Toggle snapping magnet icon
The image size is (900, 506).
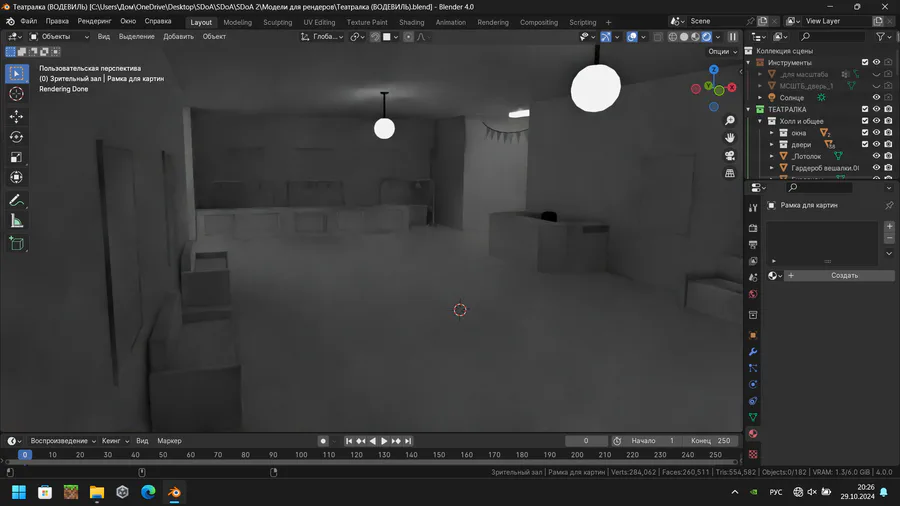click(375, 37)
